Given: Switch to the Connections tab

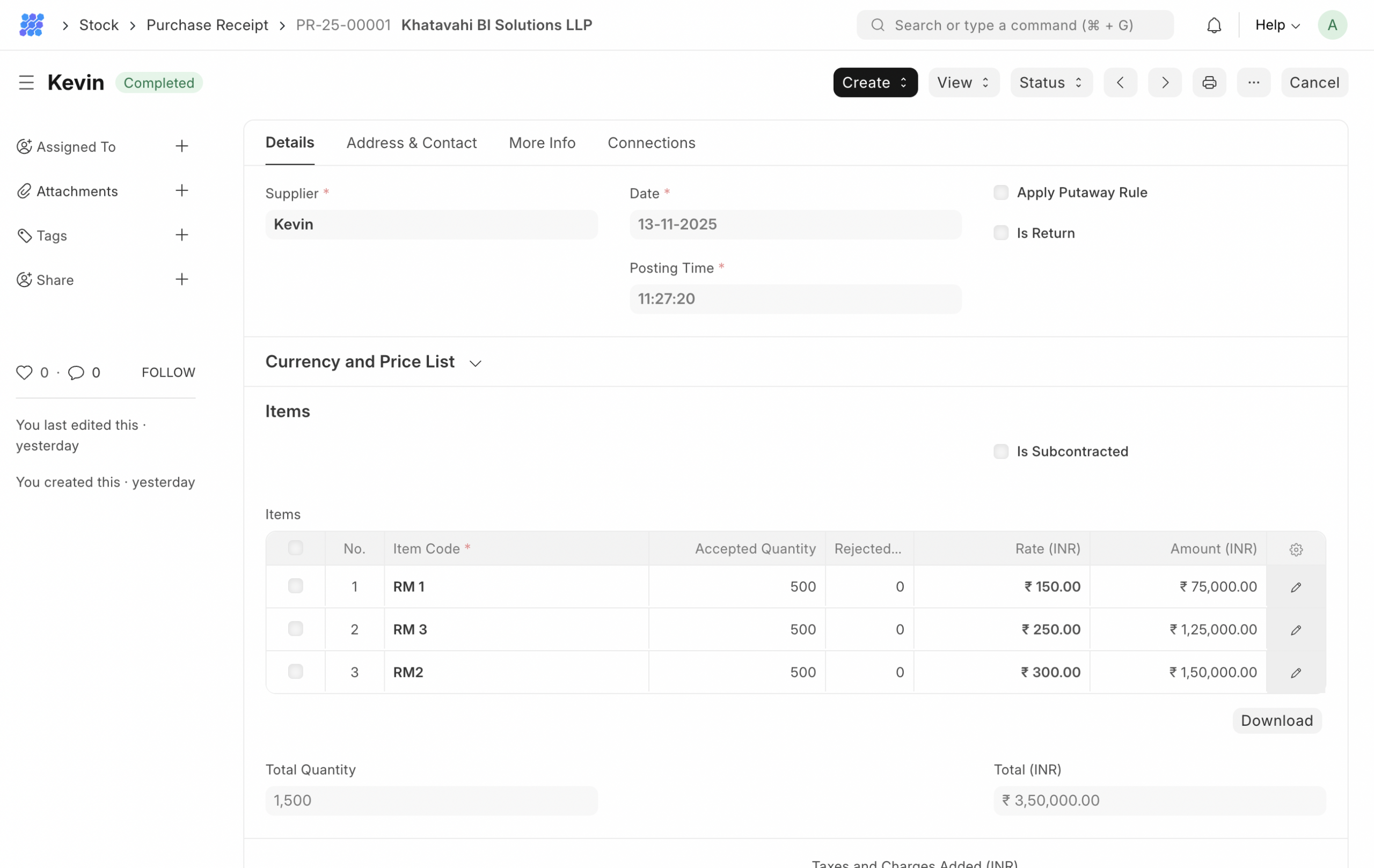Looking at the screenshot, I should pyautogui.click(x=651, y=143).
